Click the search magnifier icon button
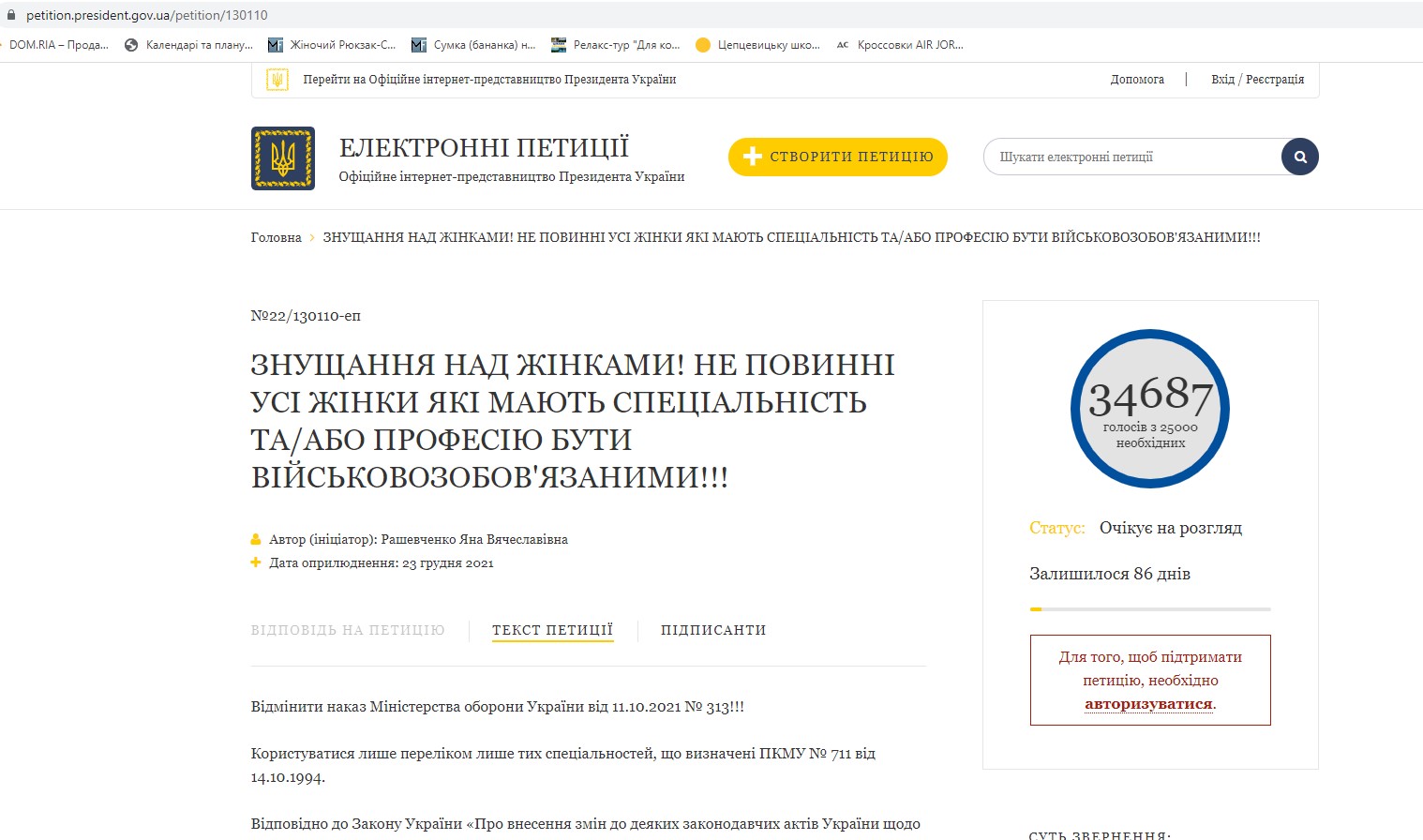 coord(1299,157)
